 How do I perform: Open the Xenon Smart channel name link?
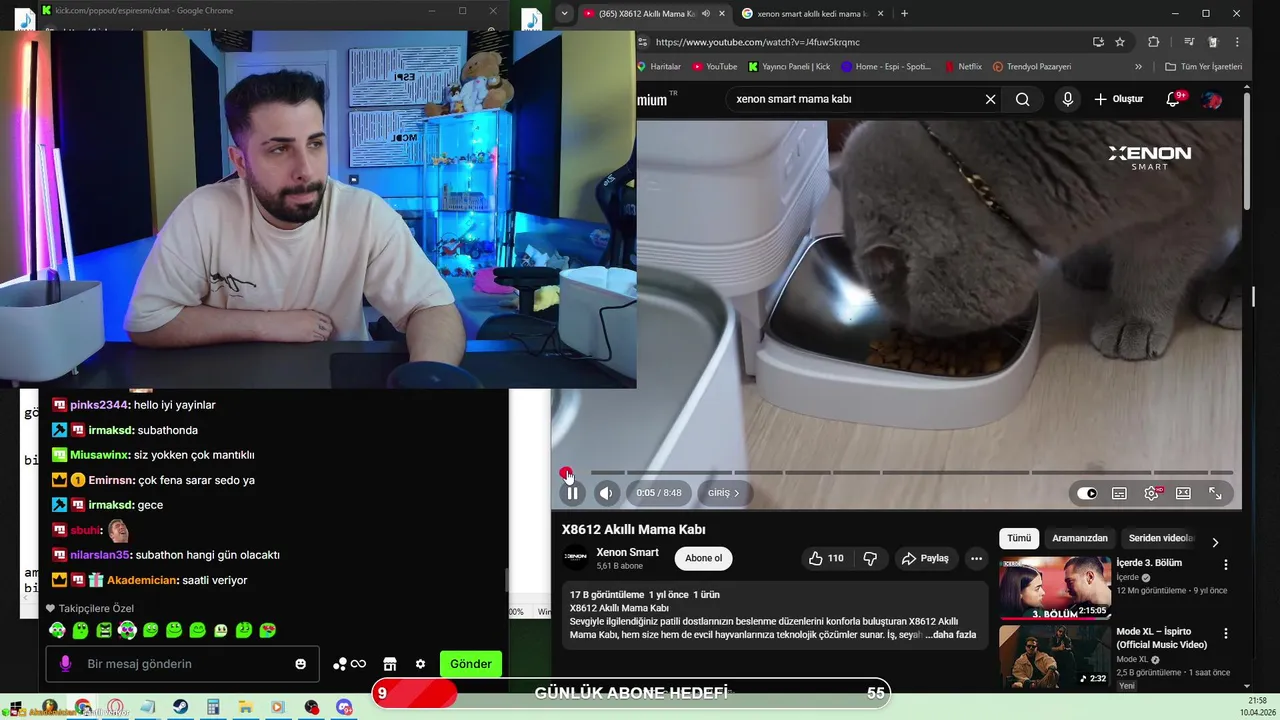[627, 552]
